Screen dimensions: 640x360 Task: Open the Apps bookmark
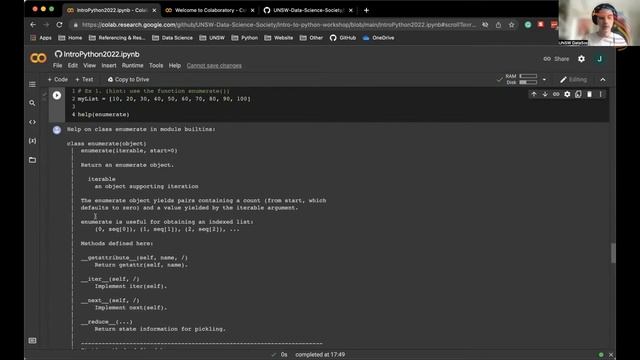pos(41,38)
